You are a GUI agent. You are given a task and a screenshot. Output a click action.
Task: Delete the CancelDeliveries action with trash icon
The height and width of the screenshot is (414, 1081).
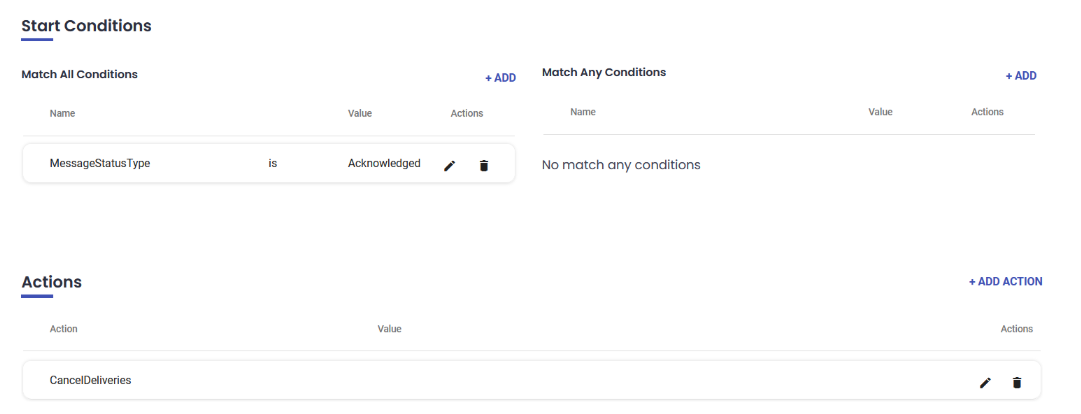(x=1017, y=382)
